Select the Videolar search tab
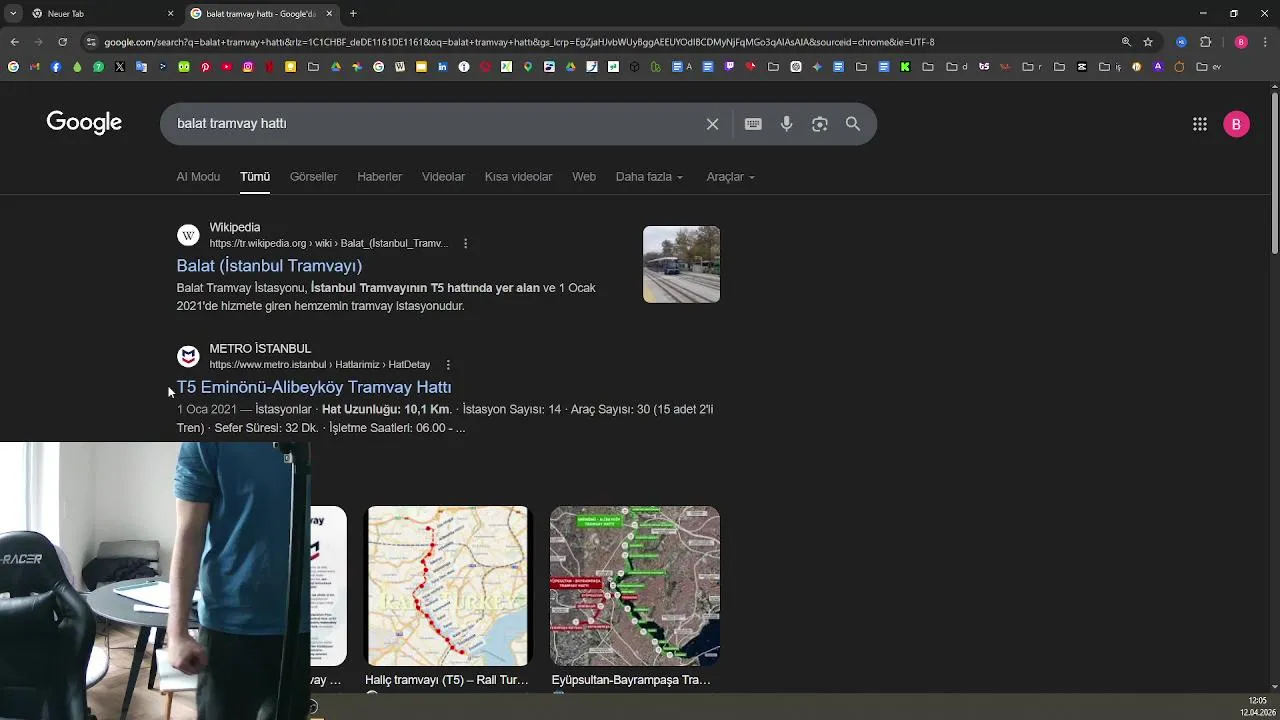The height and width of the screenshot is (720, 1280). point(443,177)
